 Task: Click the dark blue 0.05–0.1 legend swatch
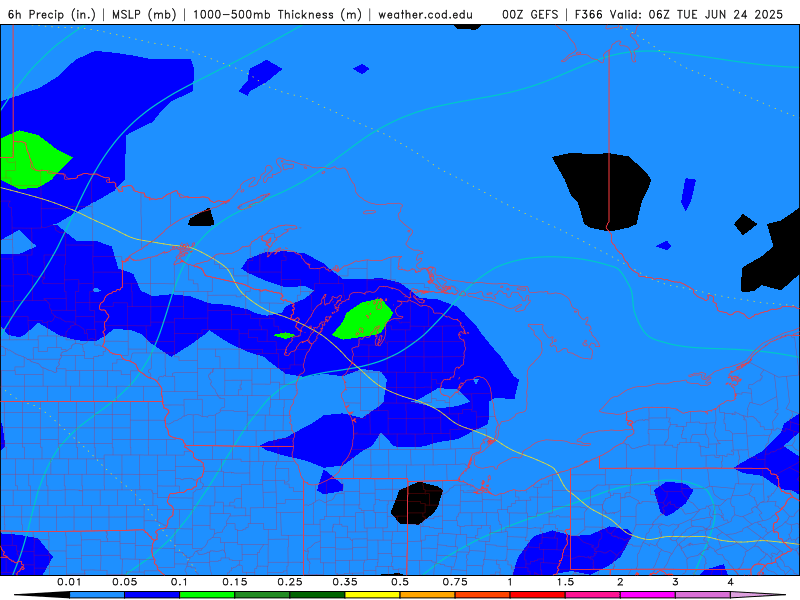(152, 595)
